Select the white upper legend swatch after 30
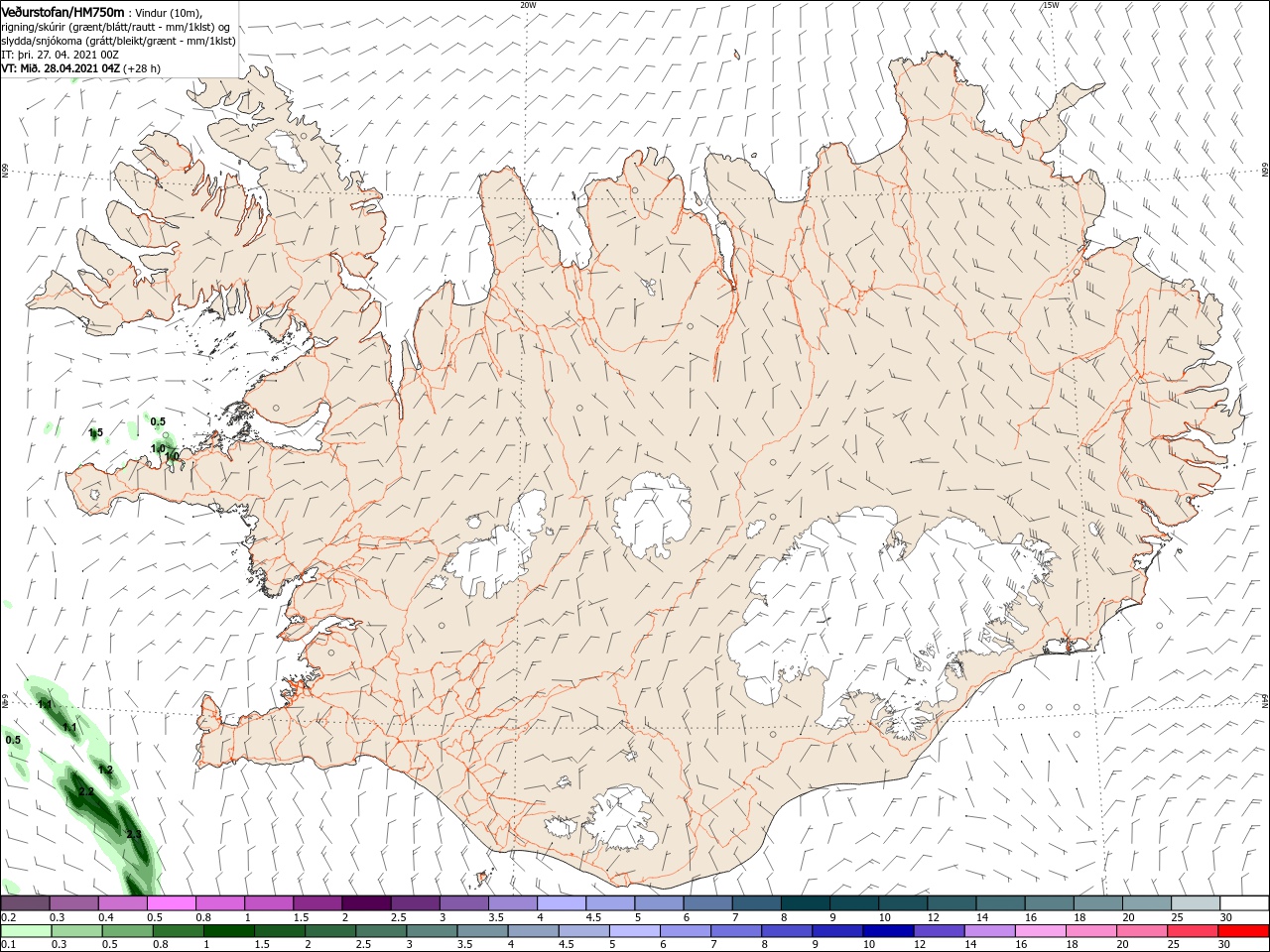This screenshot has width=1270, height=952. click(1245, 903)
